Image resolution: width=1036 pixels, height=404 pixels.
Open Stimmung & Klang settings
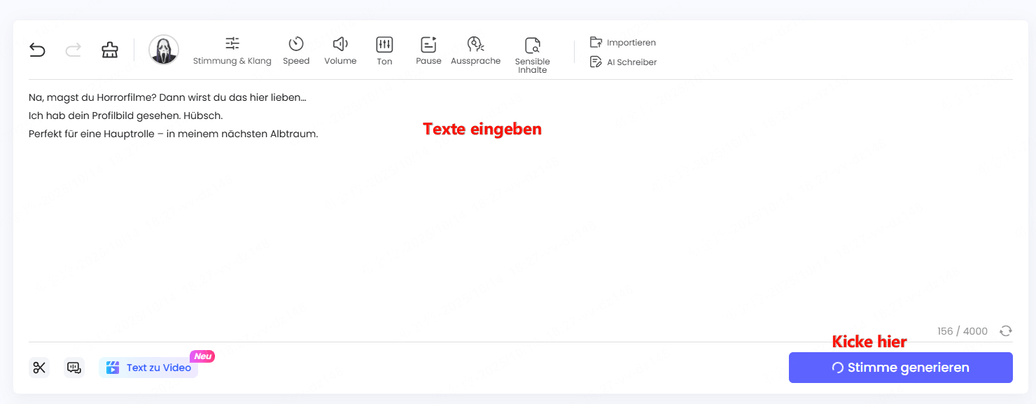tap(232, 51)
